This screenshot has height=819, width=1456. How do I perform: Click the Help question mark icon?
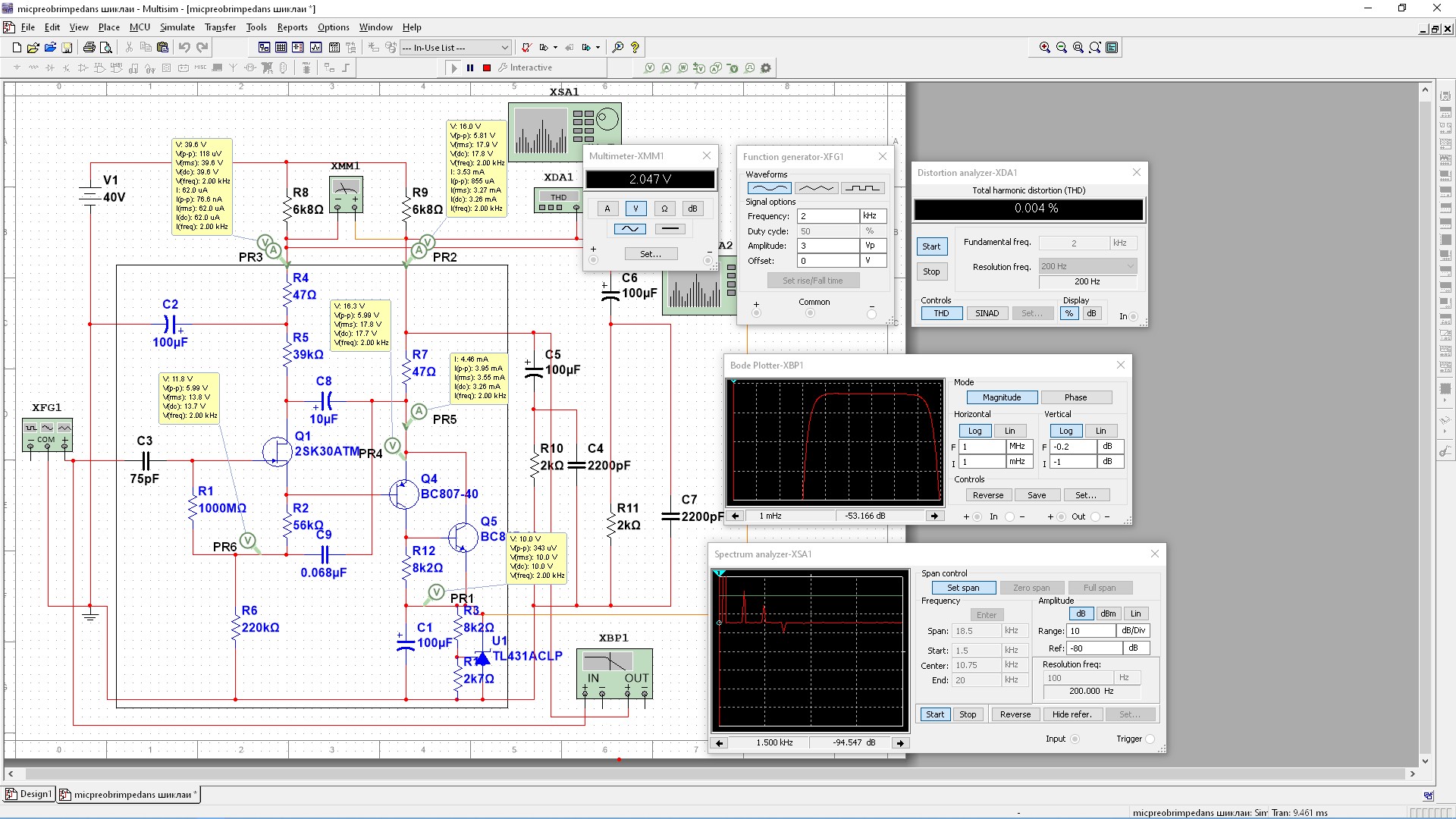[x=635, y=47]
